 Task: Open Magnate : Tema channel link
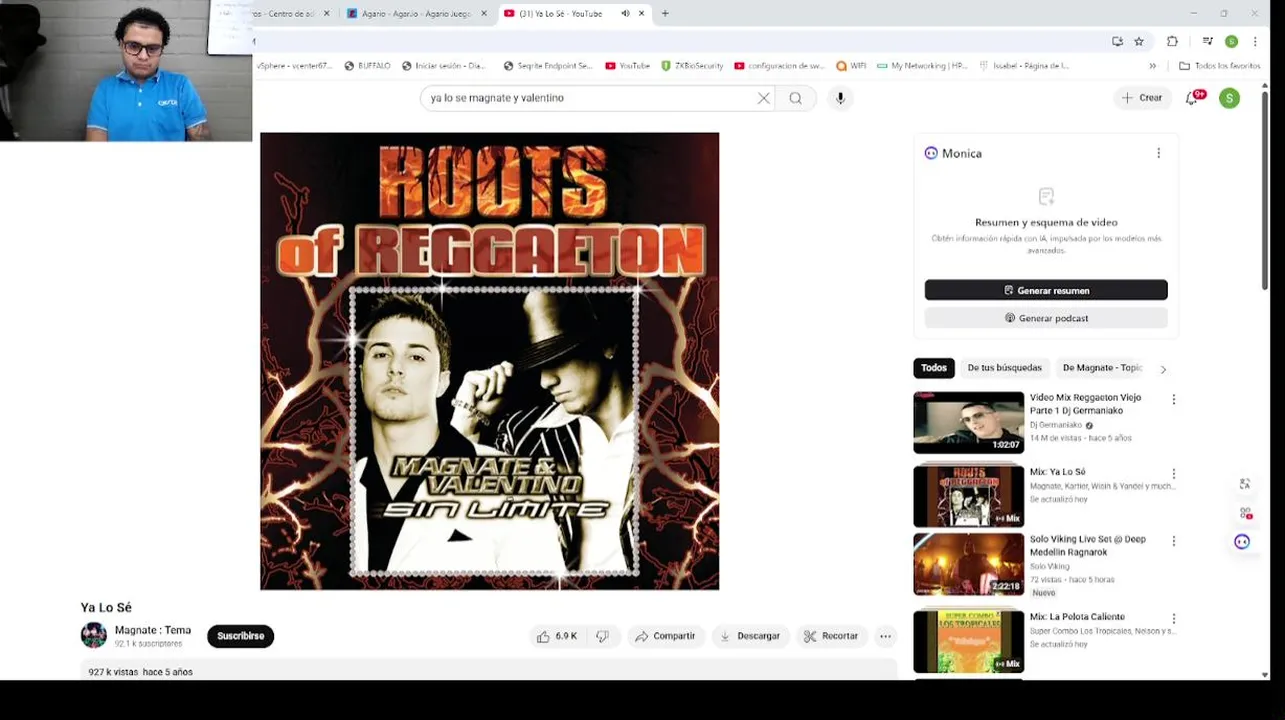tap(152, 630)
